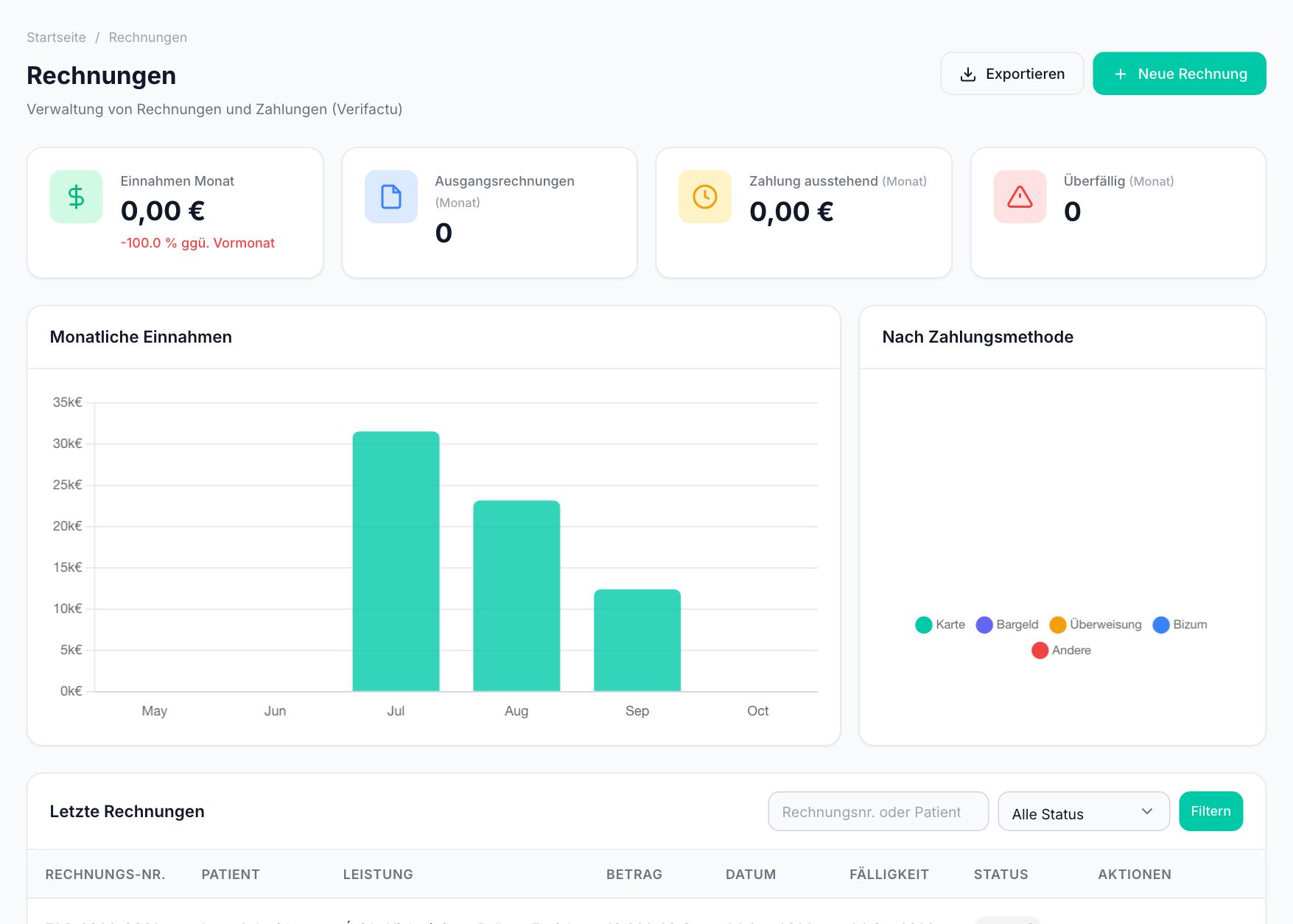This screenshot has height=924, width=1293.
Task: Click the AKTIONEN column header
Action: tap(1135, 875)
